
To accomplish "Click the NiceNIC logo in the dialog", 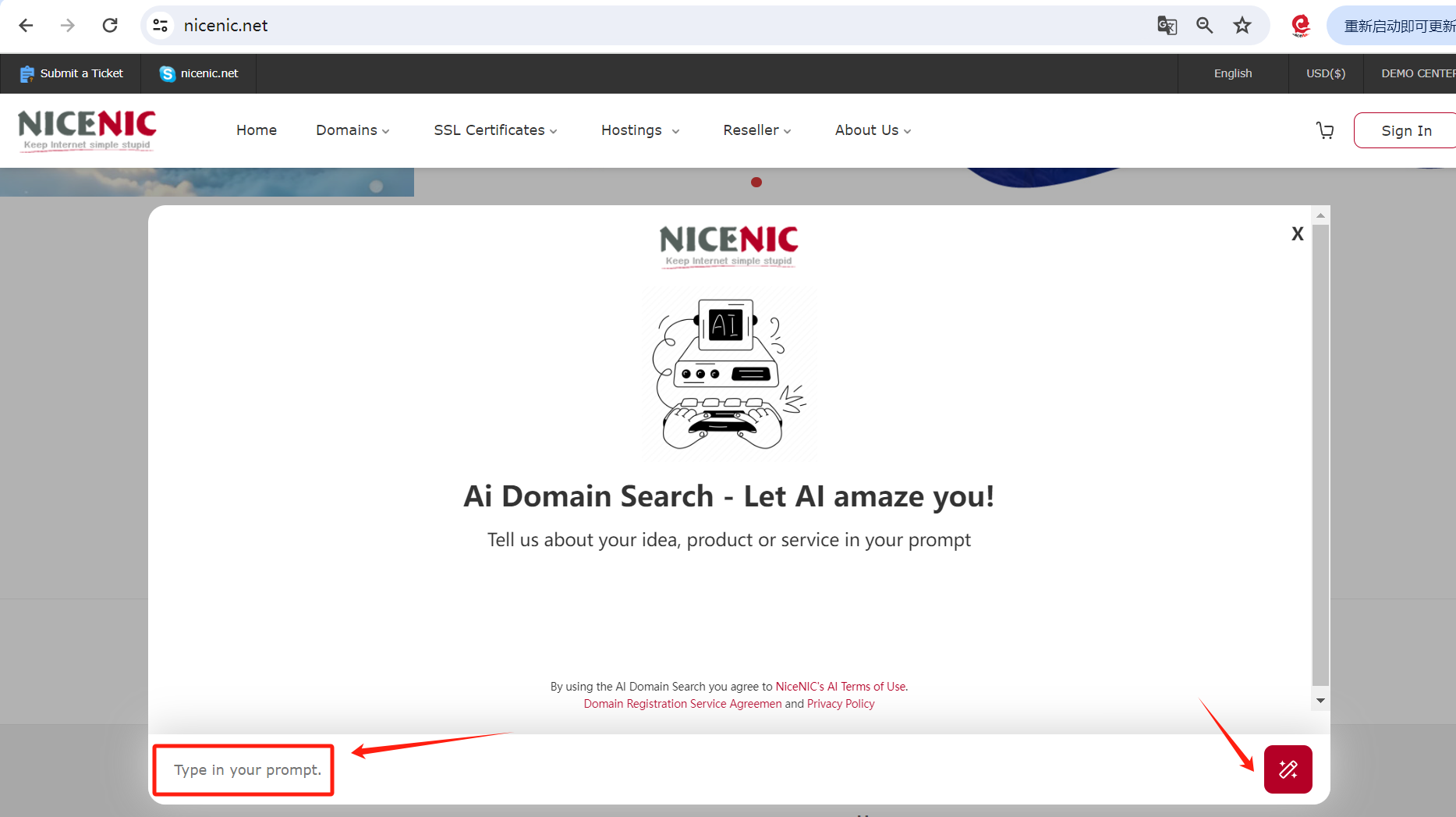I will pyautogui.click(x=728, y=246).
